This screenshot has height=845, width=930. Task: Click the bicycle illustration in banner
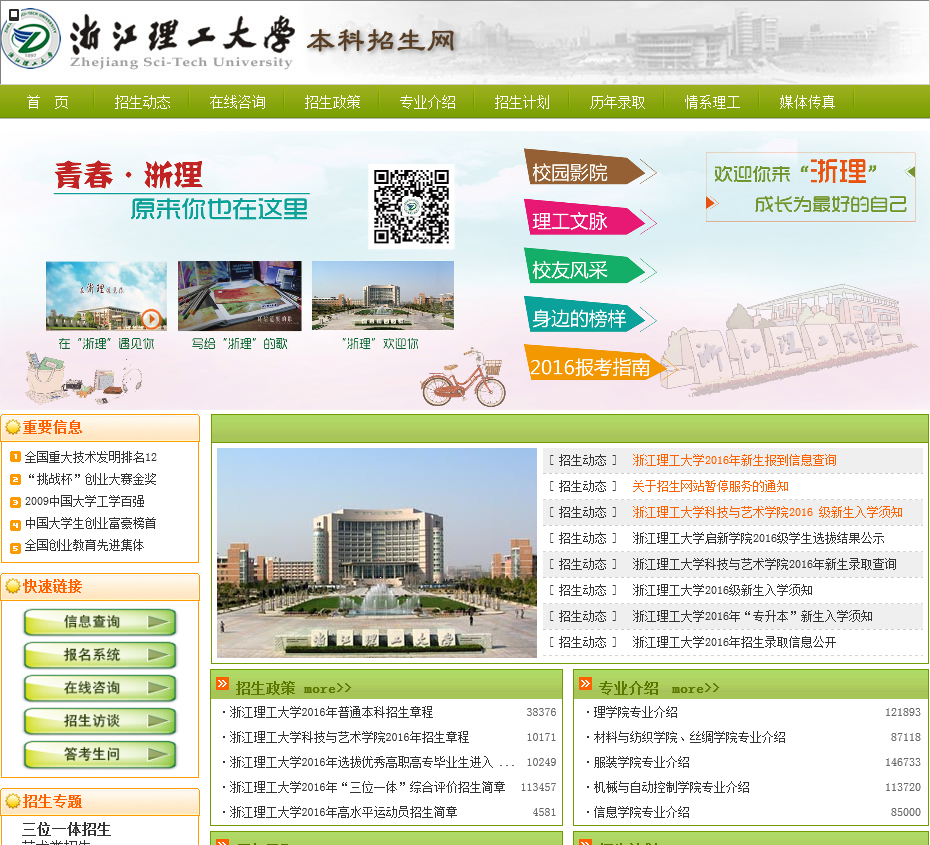click(x=464, y=377)
